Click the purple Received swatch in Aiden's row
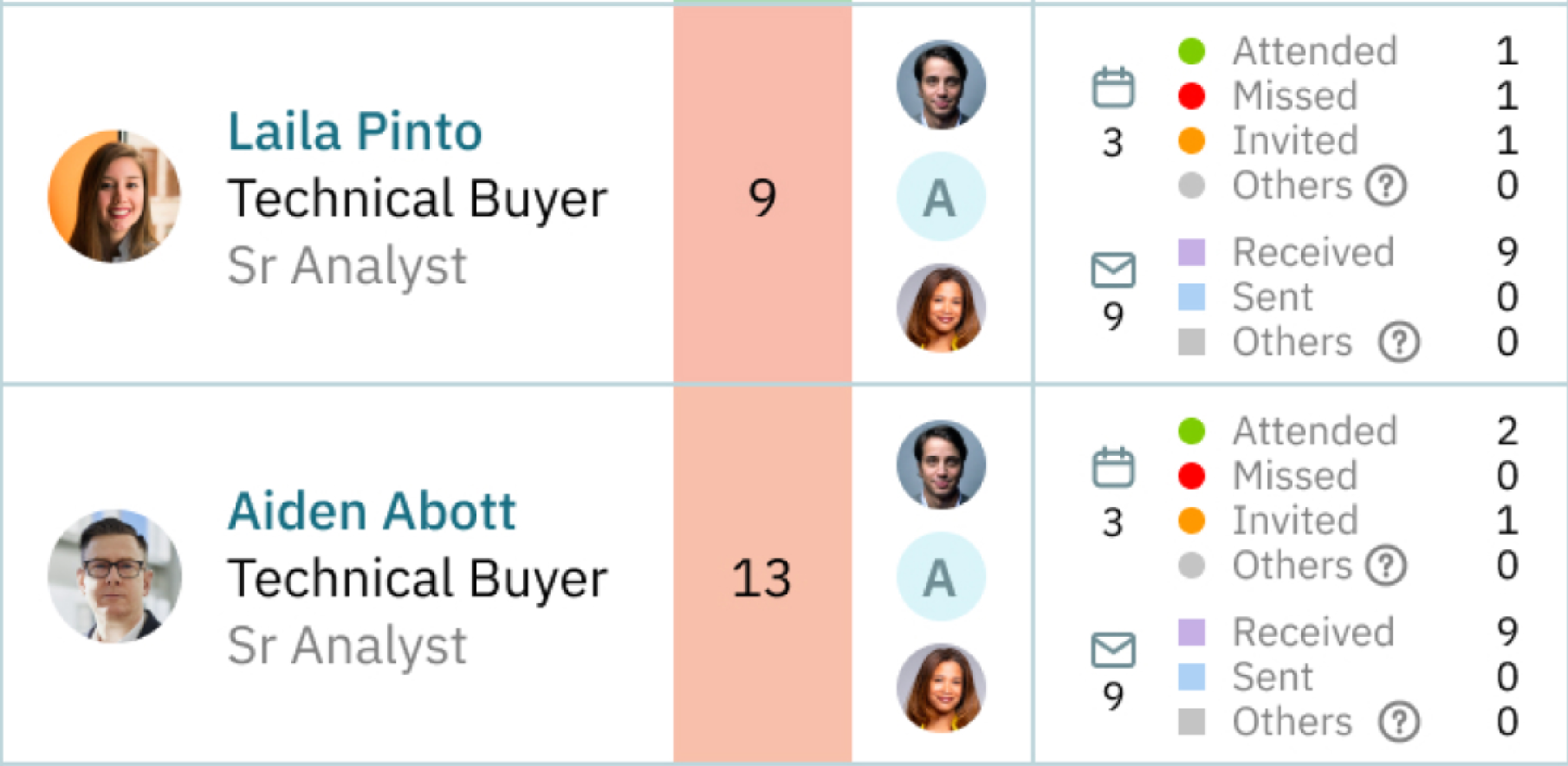 click(1192, 633)
